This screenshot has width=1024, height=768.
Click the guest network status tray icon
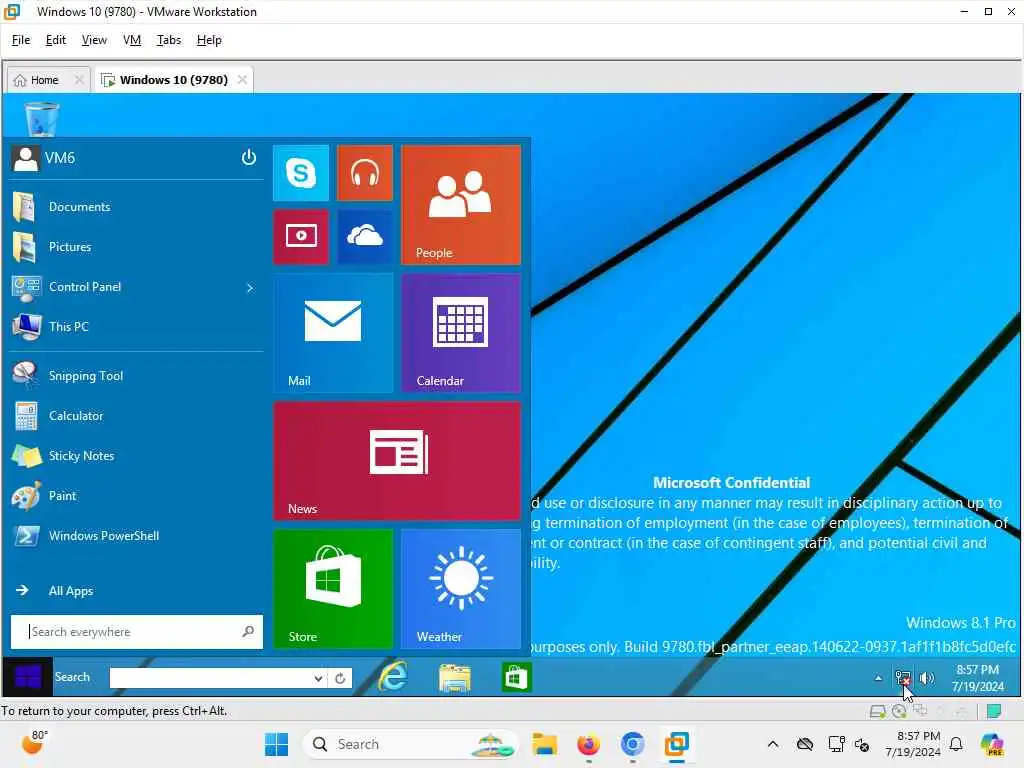click(903, 678)
